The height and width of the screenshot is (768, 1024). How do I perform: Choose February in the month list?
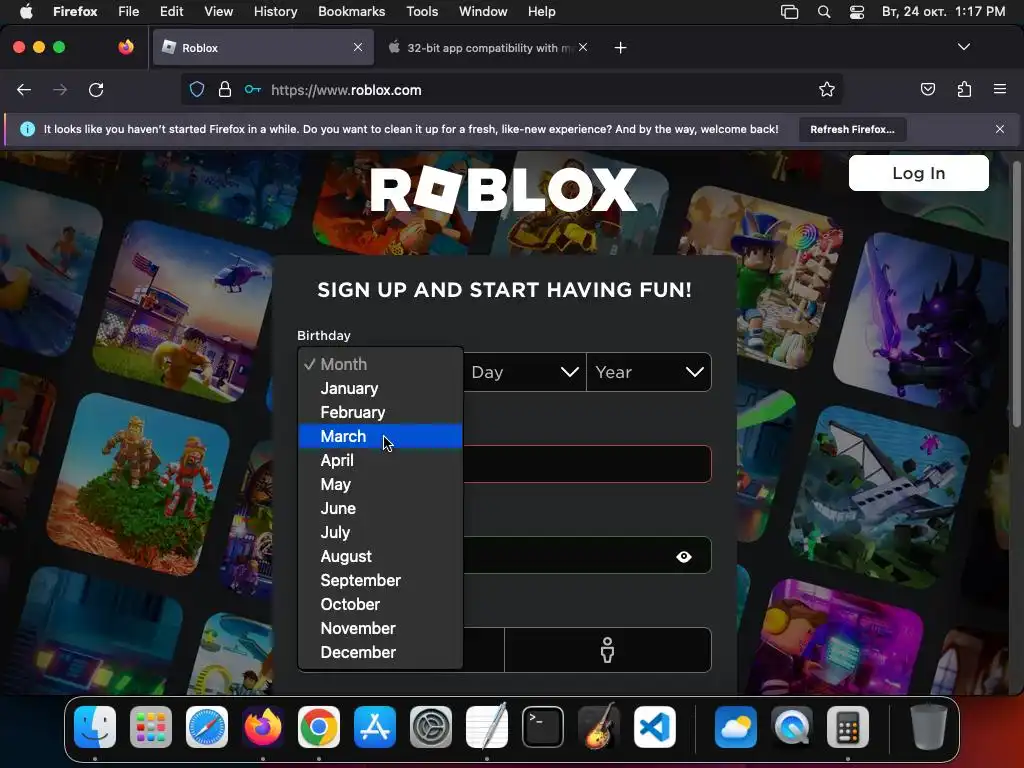pos(380,412)
